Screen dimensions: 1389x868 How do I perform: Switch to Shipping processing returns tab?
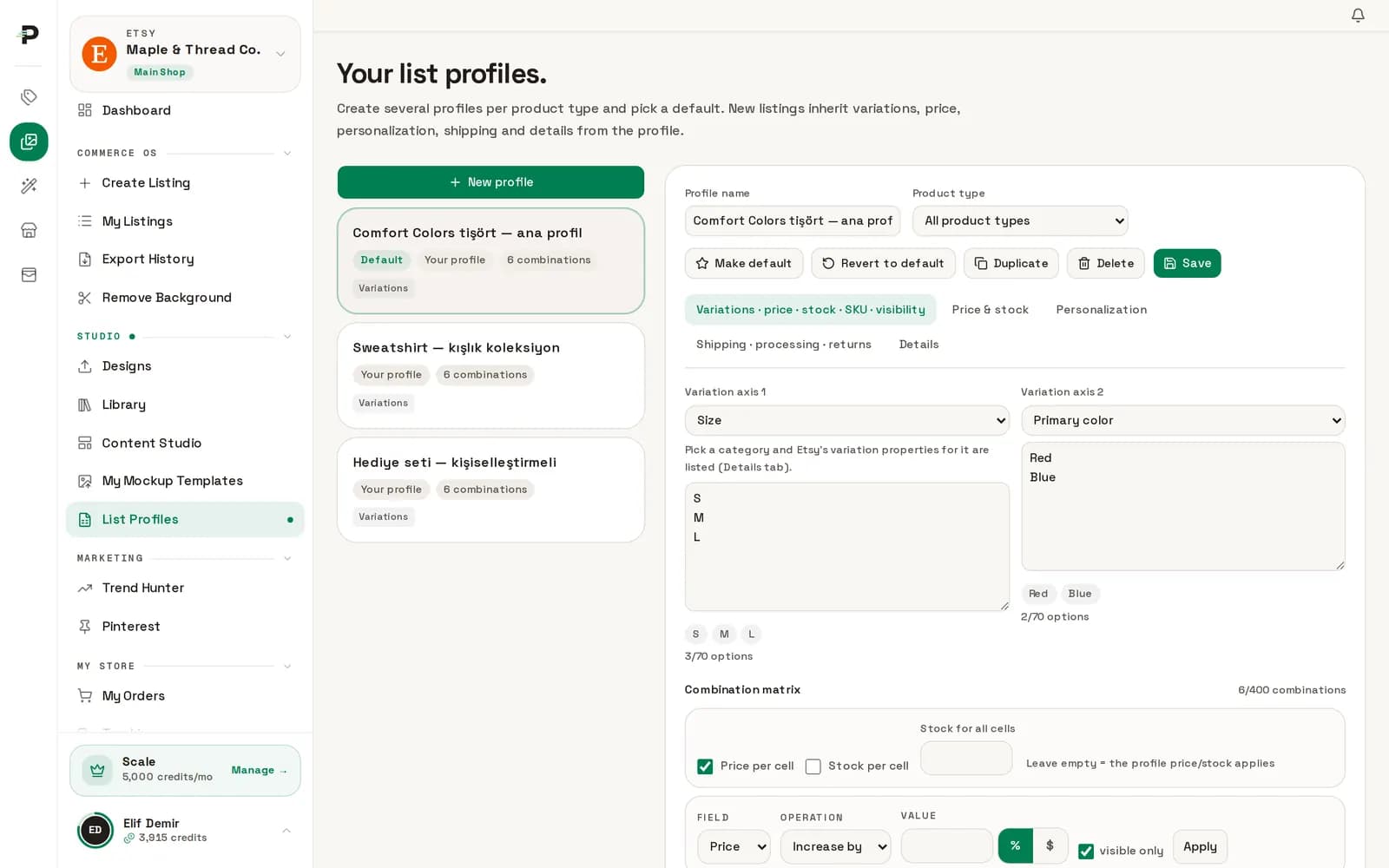[x=784, y=345]
